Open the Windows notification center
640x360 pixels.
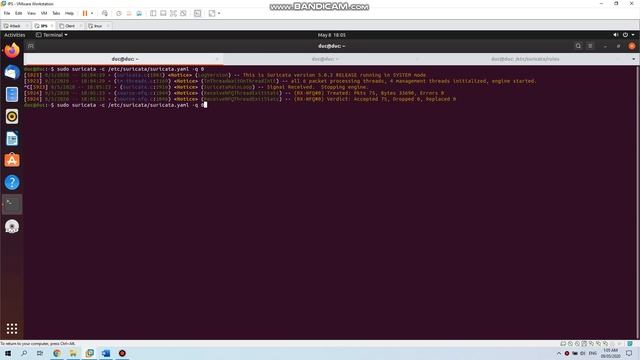click(x=629, y=353)
